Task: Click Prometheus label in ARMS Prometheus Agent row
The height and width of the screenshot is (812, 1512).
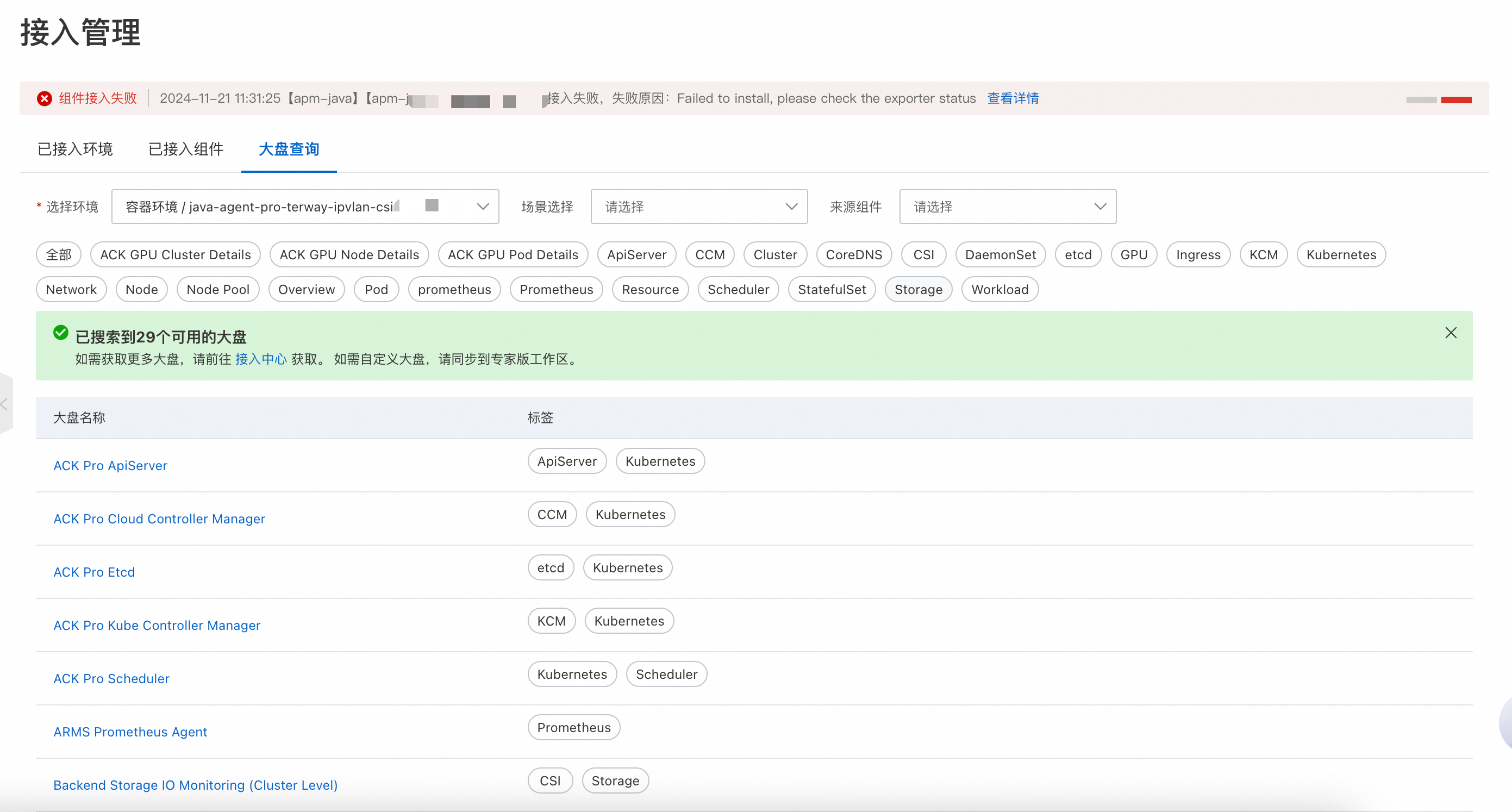Action: pyautogui.click(x=574, y=727)
